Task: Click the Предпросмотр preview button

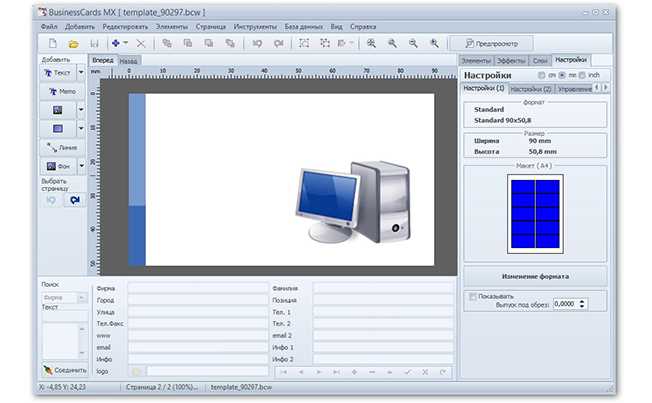Action: point(490,44)
